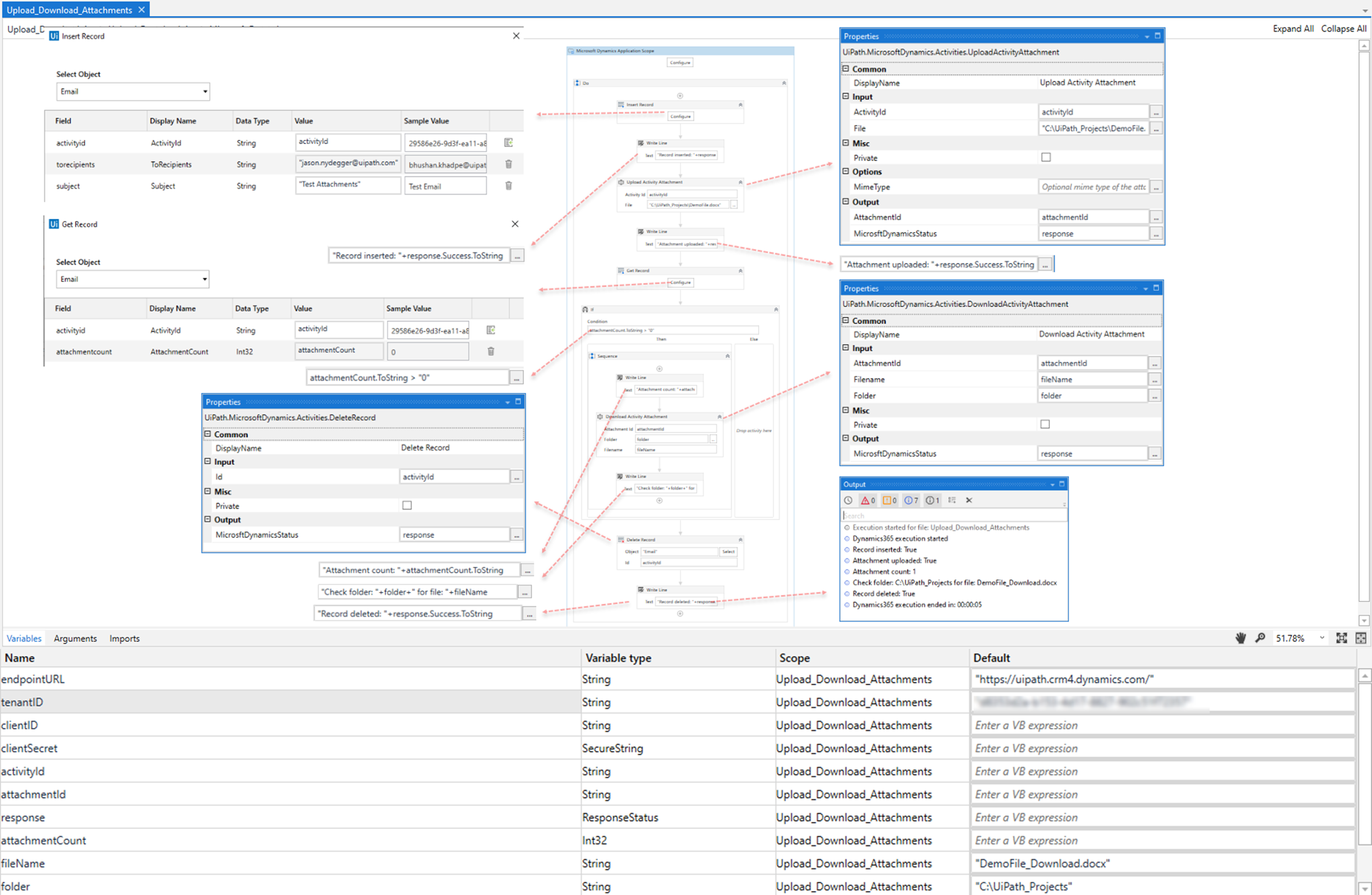This screenshot has width=1372, height=895.
Task: Toggle the info filter showing 7 messages
Action: [x=911, y=500]
